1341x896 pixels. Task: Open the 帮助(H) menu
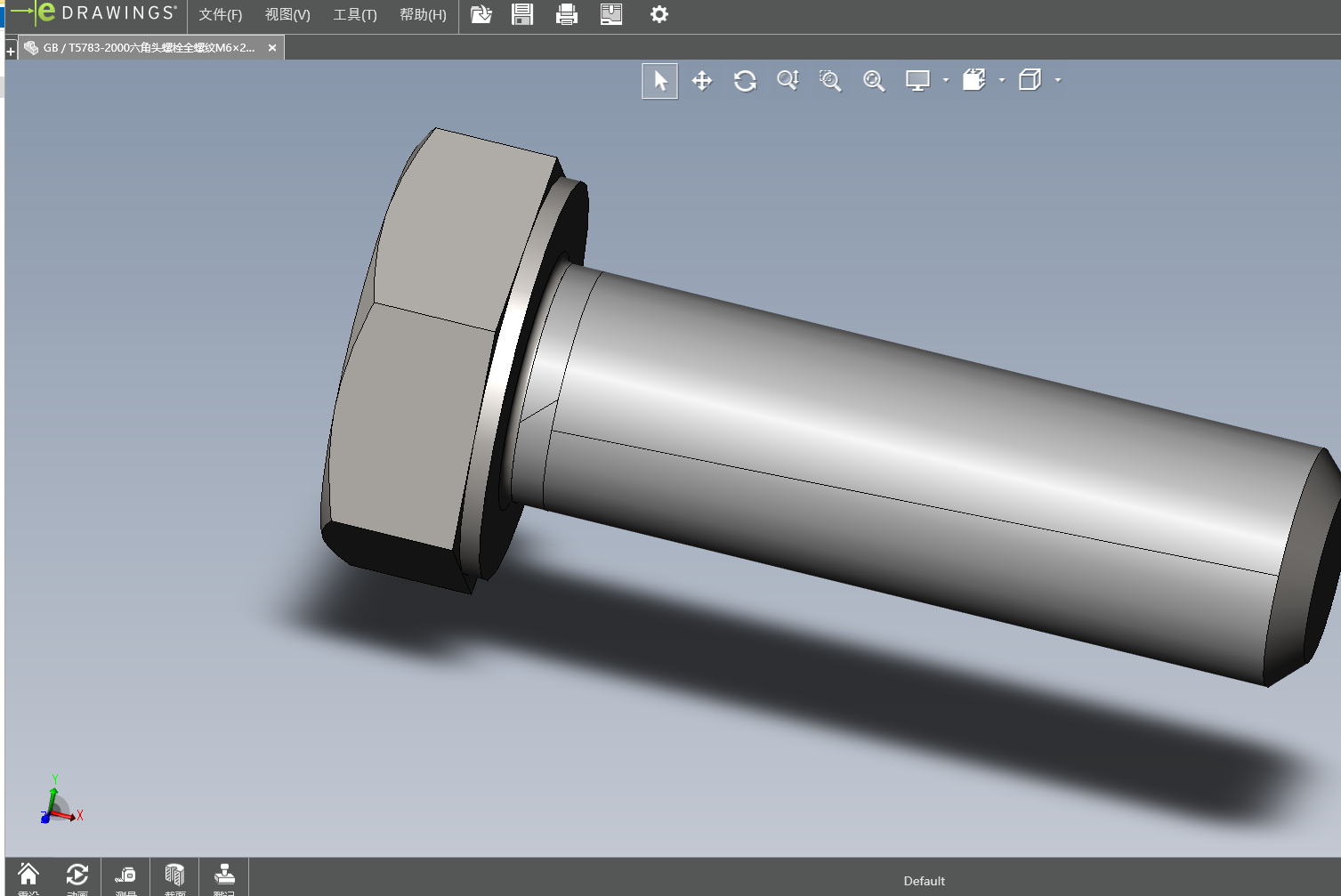pos(423,15)
